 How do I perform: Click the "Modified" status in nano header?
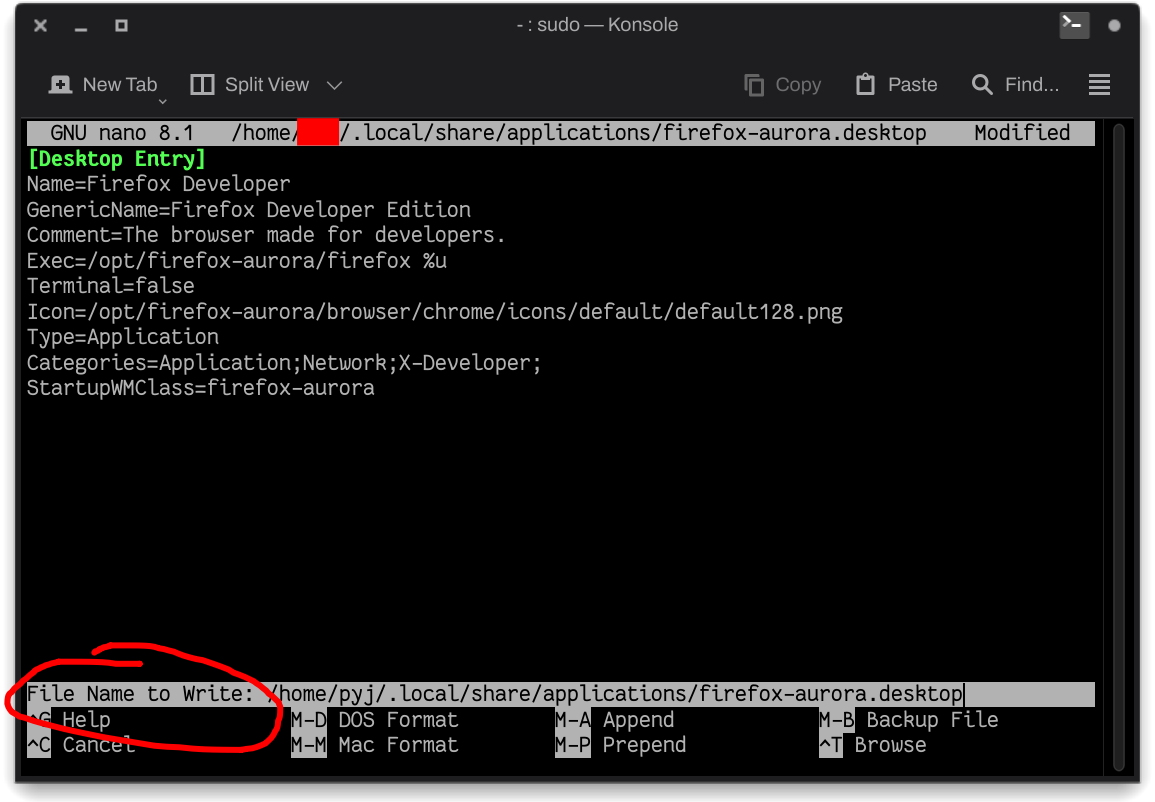click(1022, 133)
